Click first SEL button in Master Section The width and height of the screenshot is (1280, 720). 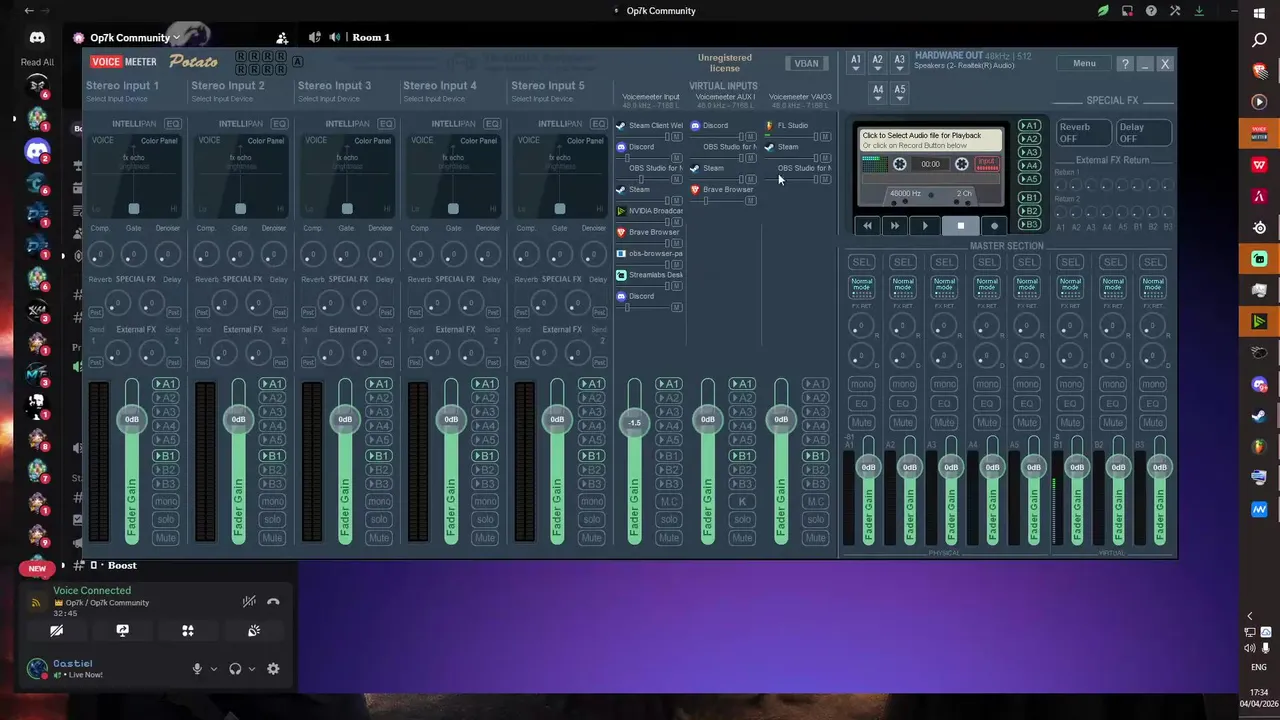[x=861, y=262]
